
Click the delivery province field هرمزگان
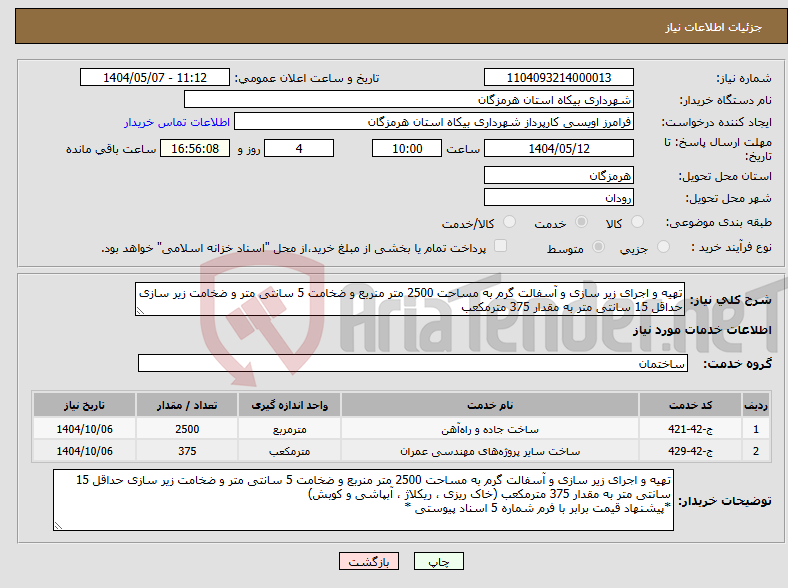(x=558, y=175)
